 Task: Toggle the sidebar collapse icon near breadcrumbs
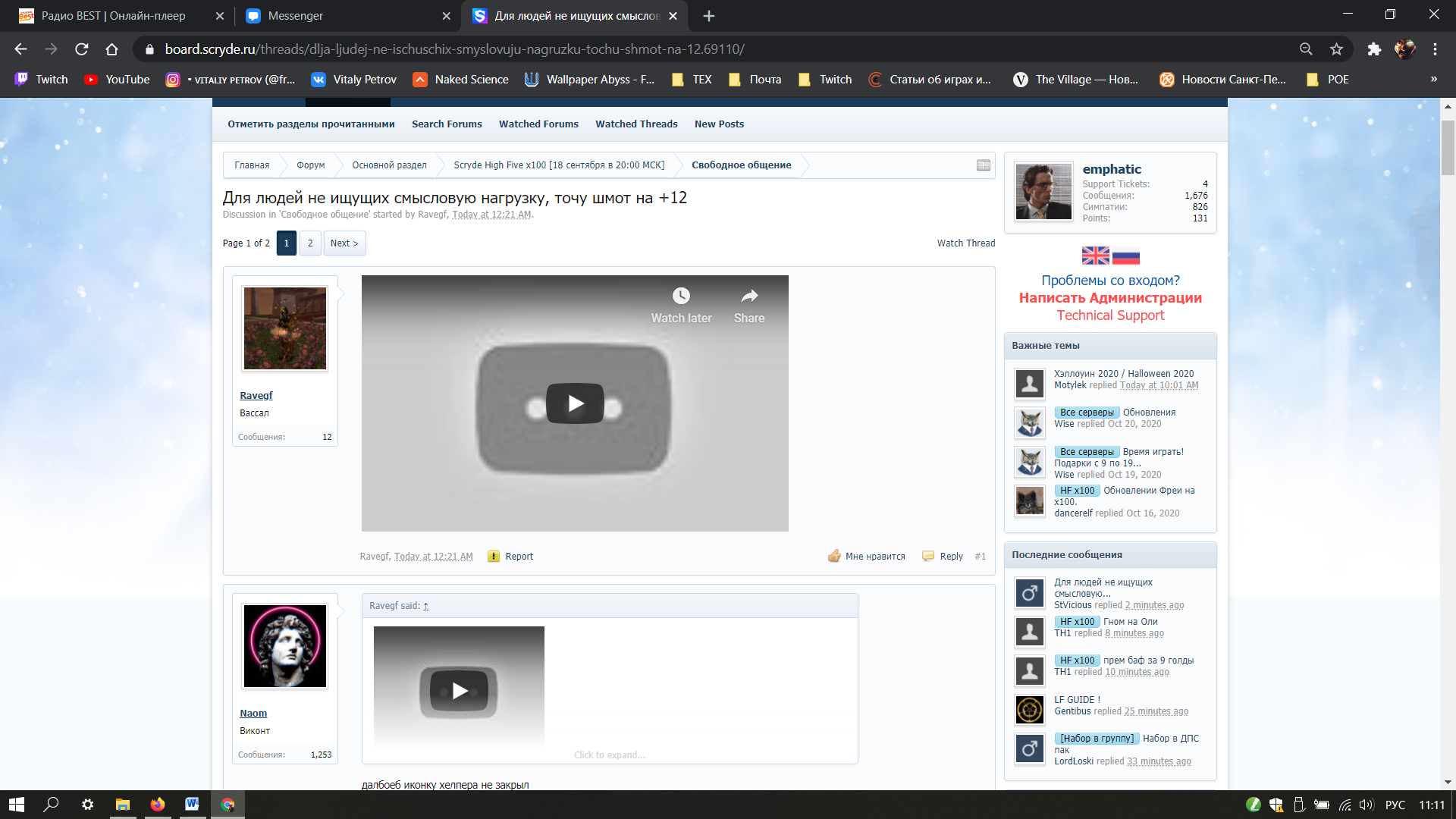984,165
